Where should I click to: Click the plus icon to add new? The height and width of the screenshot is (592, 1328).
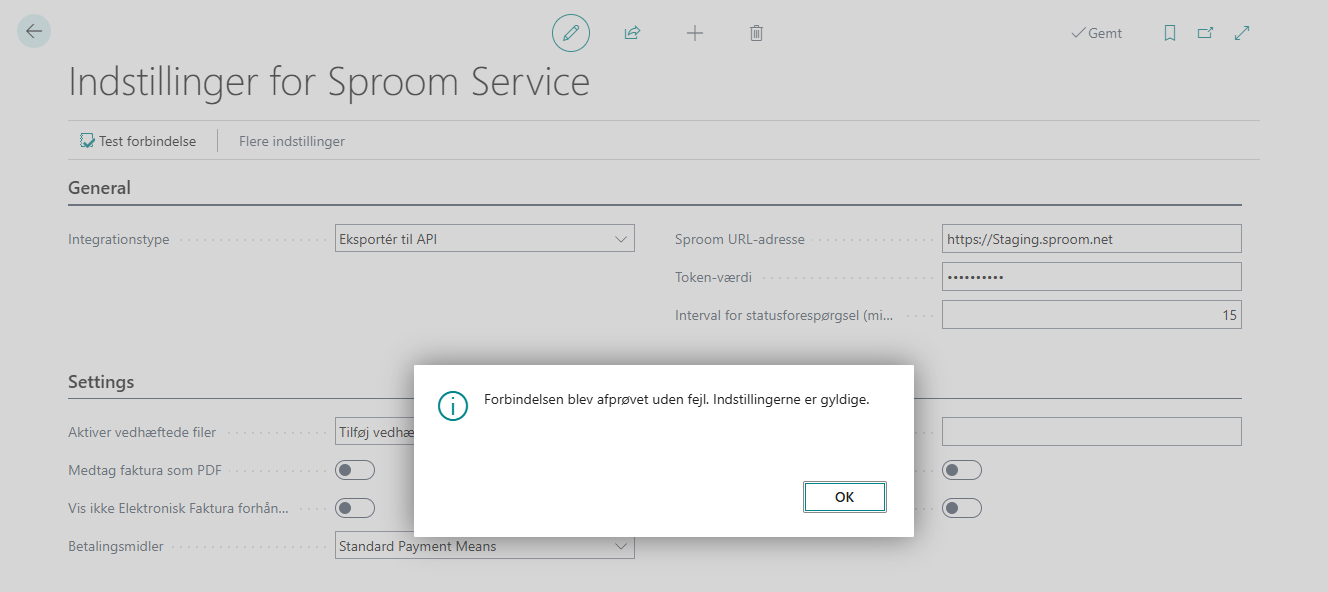[695, 33]
